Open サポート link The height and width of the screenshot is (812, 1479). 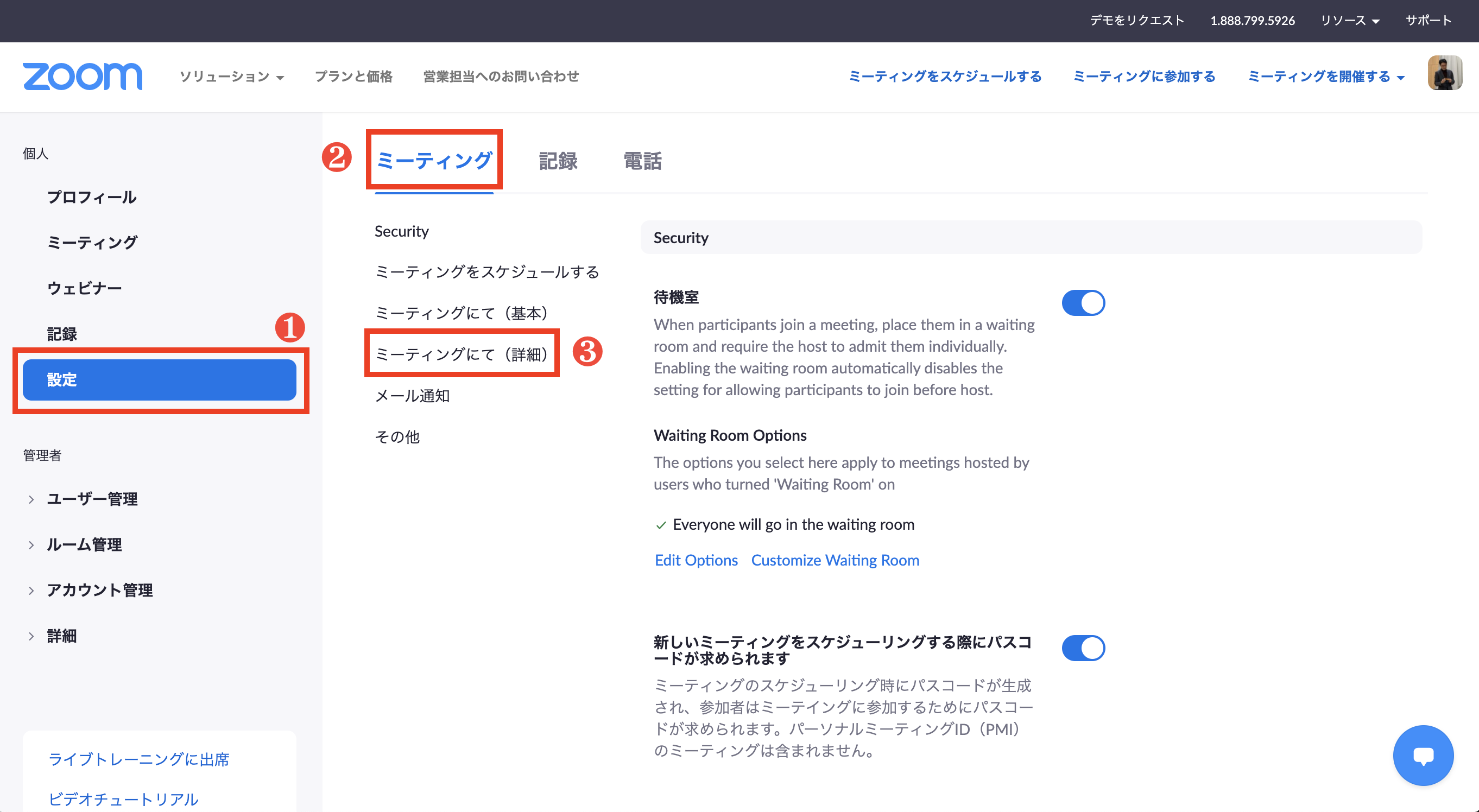[1429, 21]
